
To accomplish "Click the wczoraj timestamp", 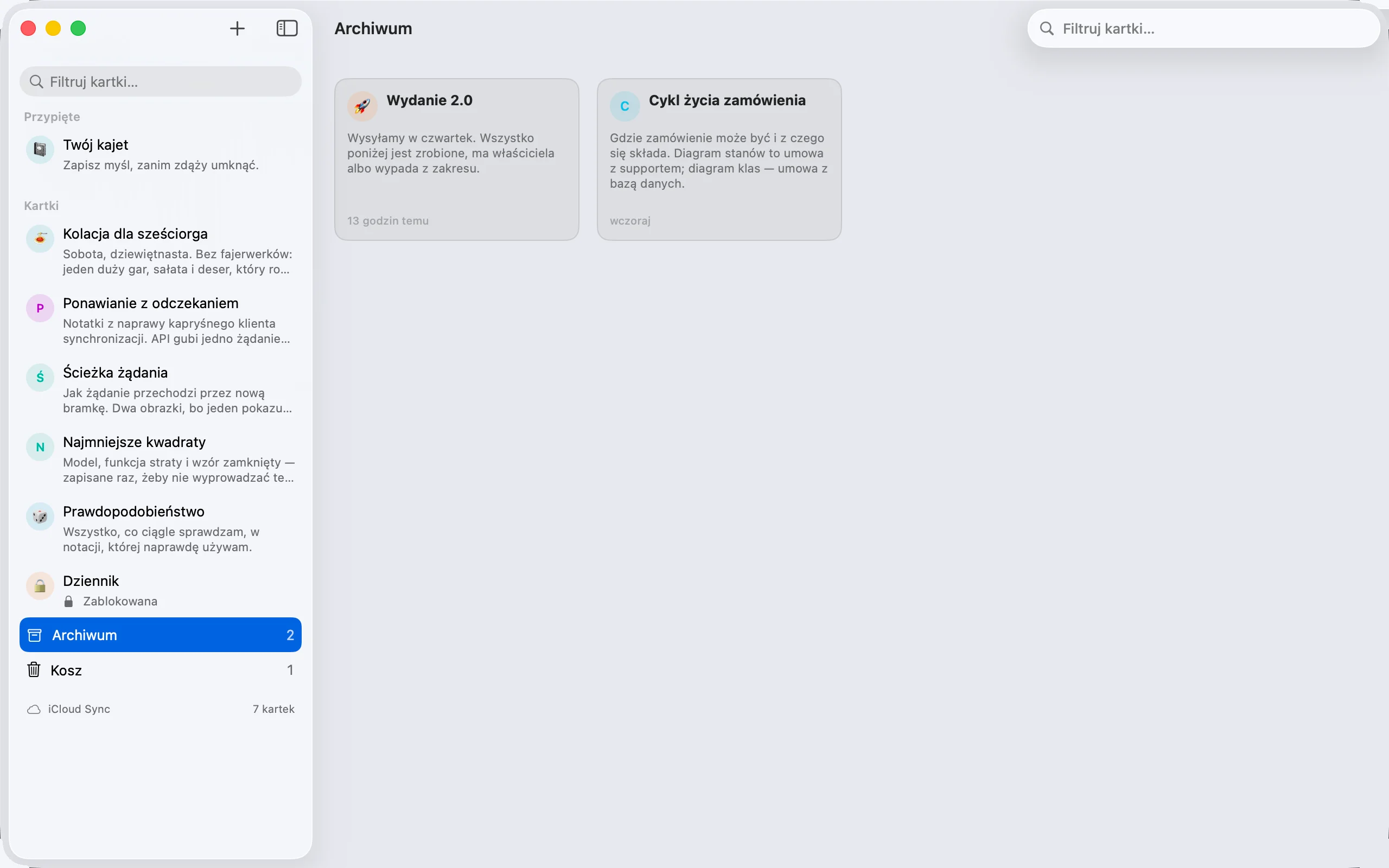I will pyautogui.click(x=630, y=220).
